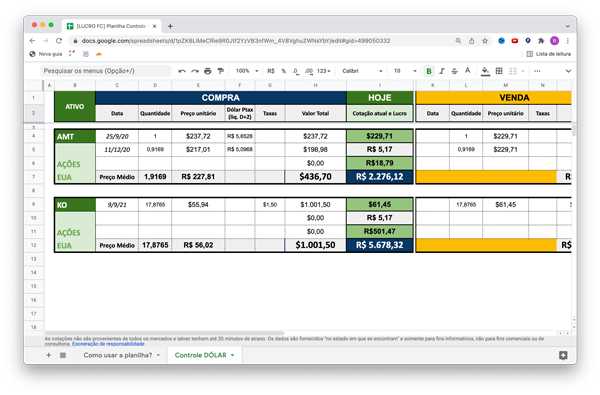Open Lista de leitura reading list

coord(549,54)
